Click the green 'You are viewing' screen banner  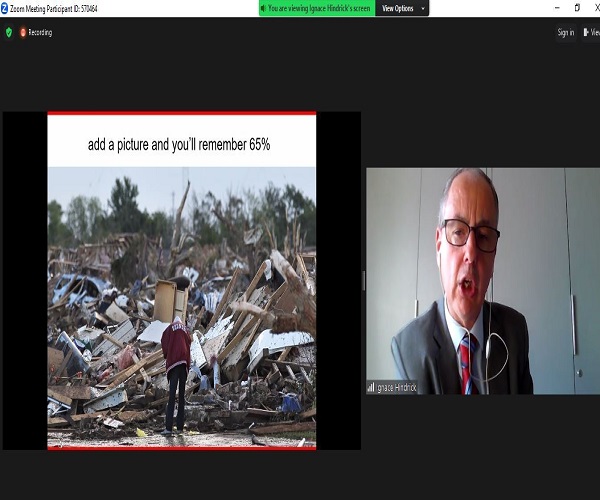pos(317,8)
